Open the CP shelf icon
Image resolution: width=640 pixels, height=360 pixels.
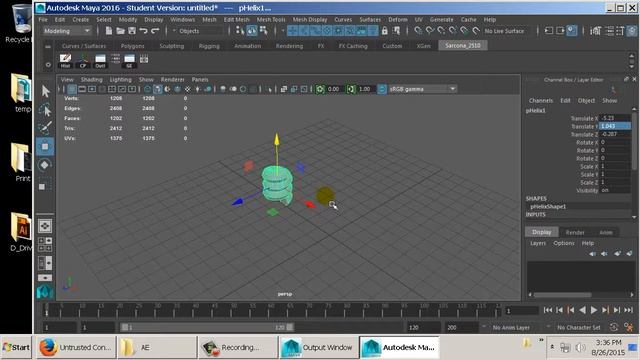[83, 60]
